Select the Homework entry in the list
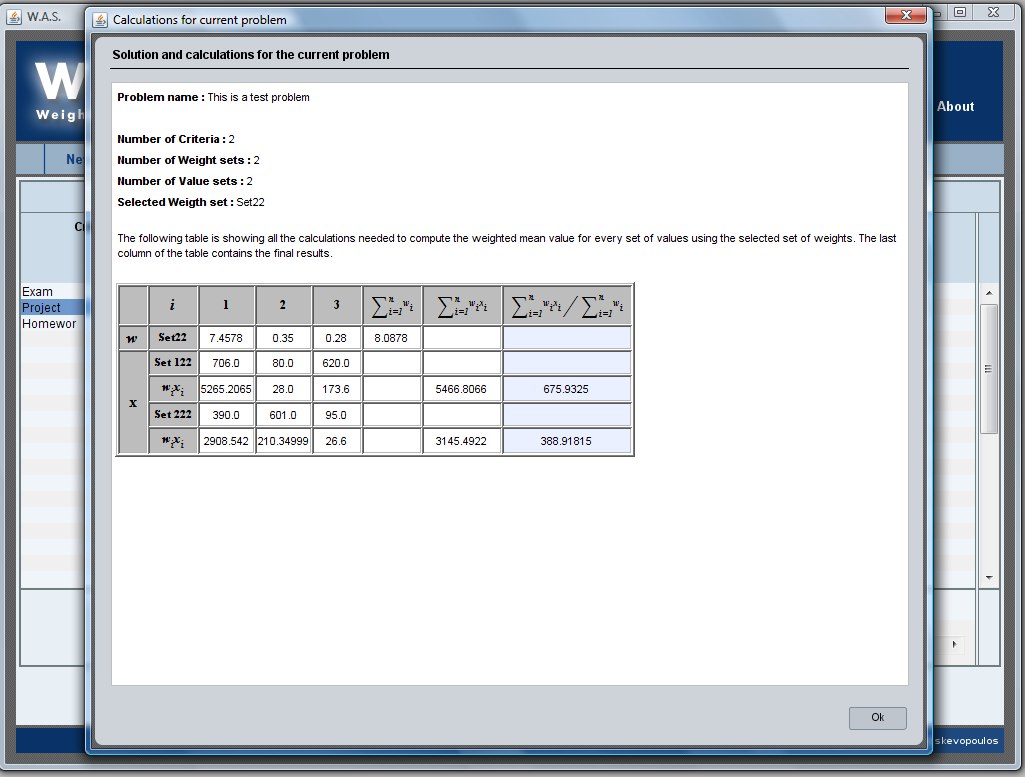This screenshot has width=1025, height=777. tap(50, 324)
